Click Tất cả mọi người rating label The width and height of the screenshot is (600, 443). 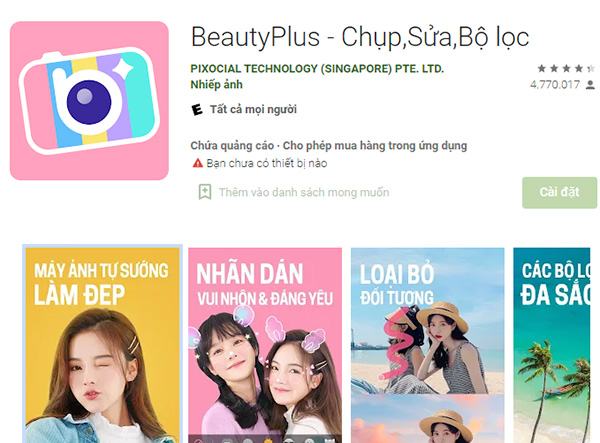coord(253,109)
